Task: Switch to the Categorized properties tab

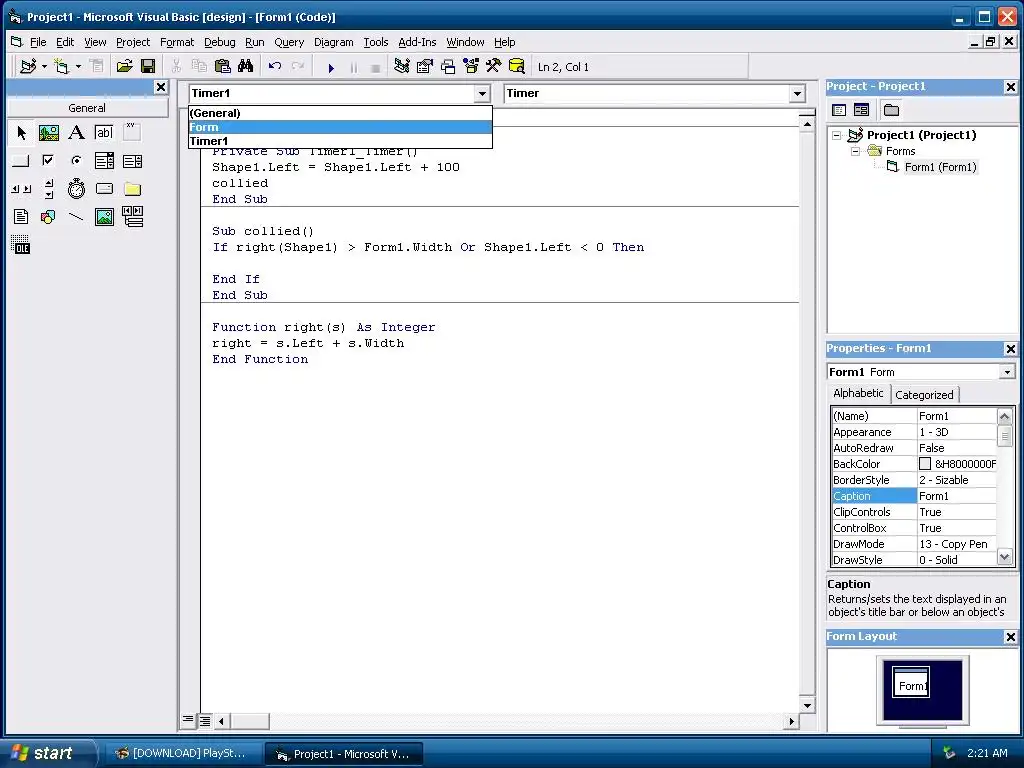Action: pyautogui.click(x=924, y=395)
